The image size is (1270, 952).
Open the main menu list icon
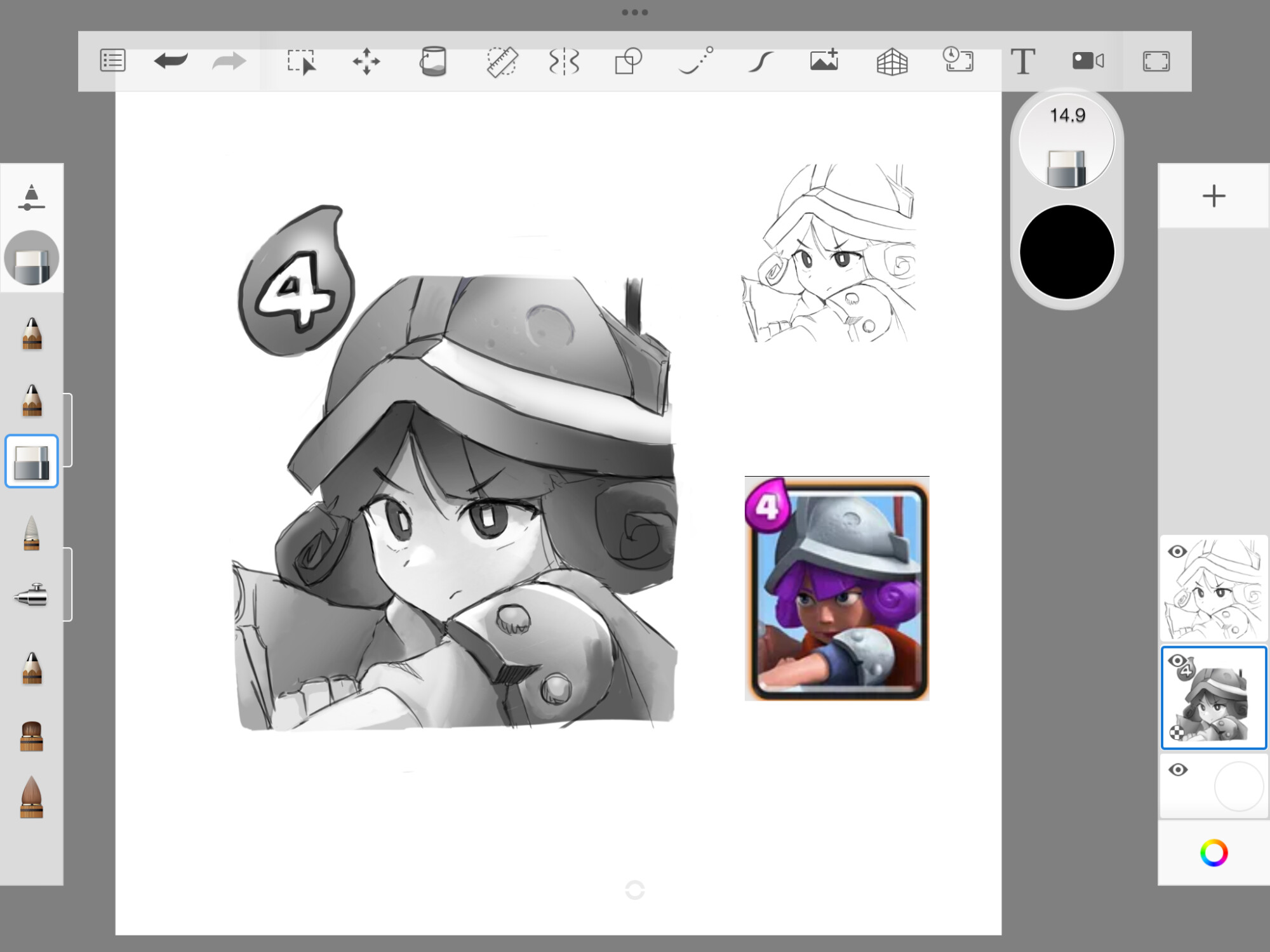[x=113, y=61]
